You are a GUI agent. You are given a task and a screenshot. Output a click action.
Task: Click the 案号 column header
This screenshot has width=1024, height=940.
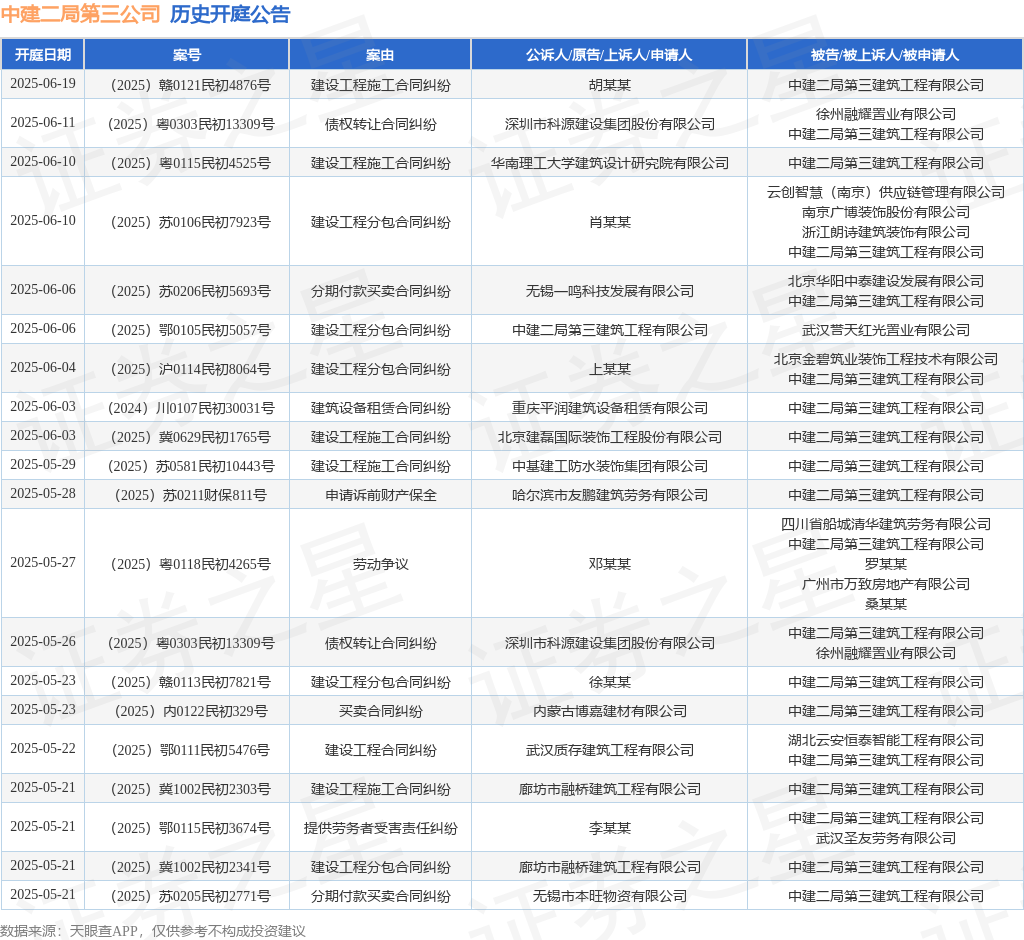(187, 55)
